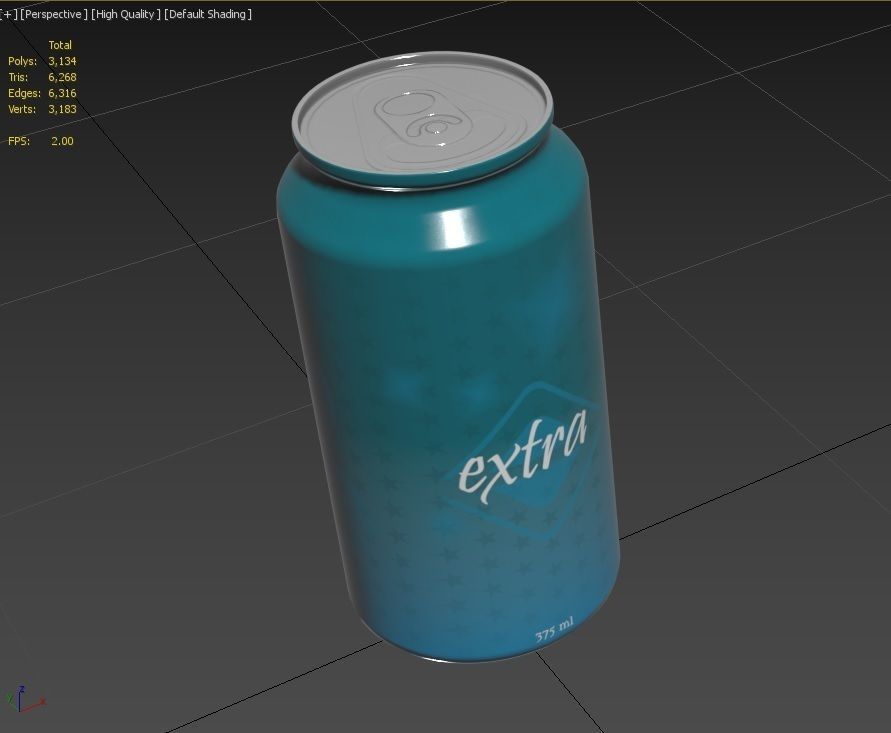The width and height of the screenshot is (891, 733).
Task: Select the Tris count value 6,268
Action: 62,77
